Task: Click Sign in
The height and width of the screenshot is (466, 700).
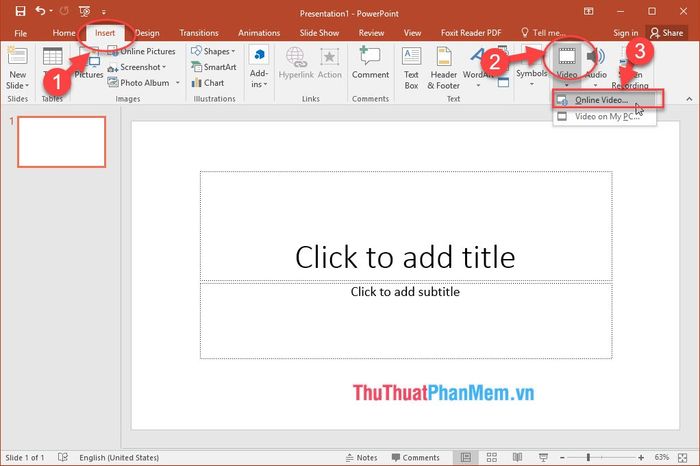Action: point(625,33)
